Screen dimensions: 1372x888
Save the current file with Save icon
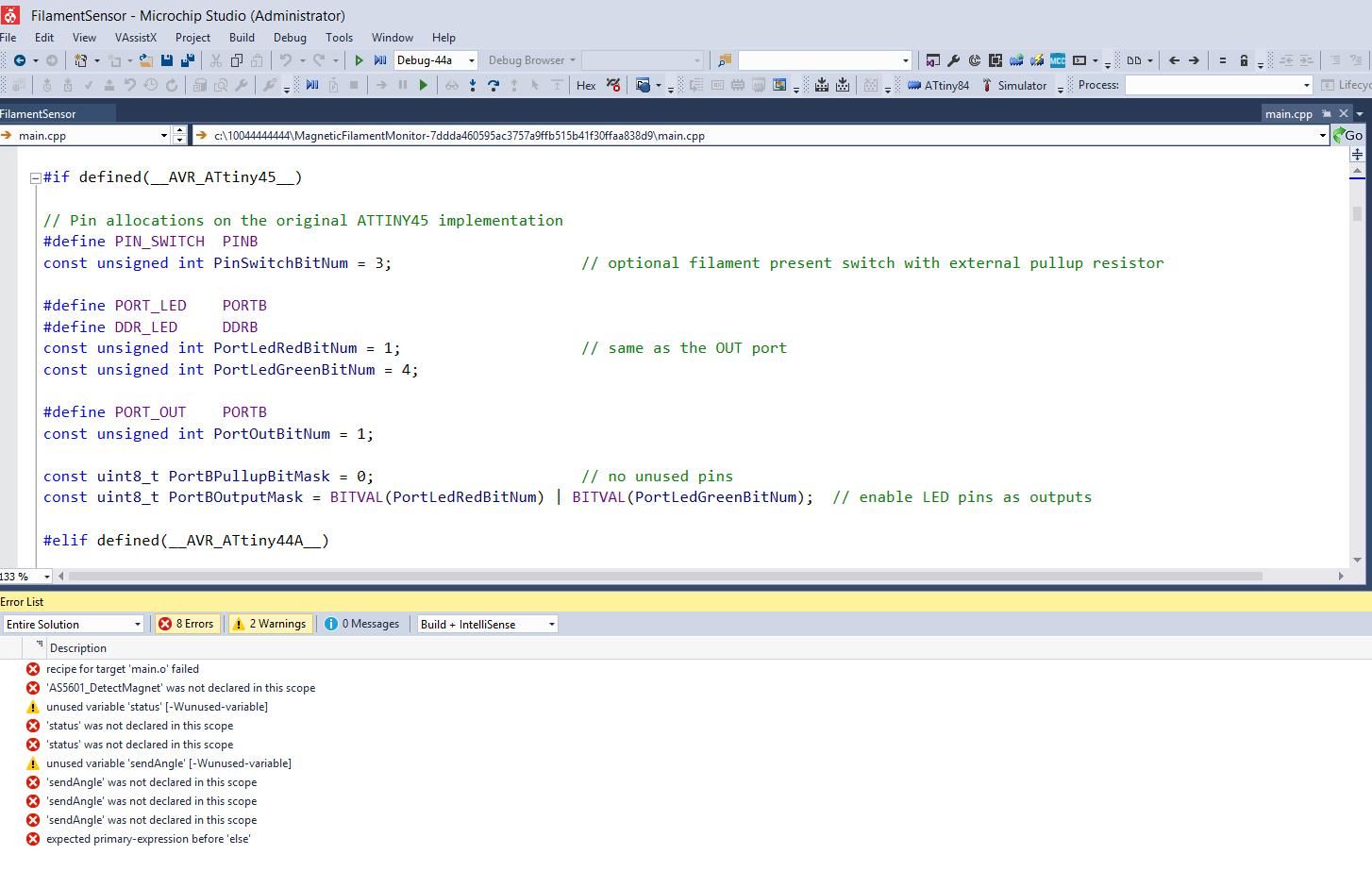click(x=167, y=60)
